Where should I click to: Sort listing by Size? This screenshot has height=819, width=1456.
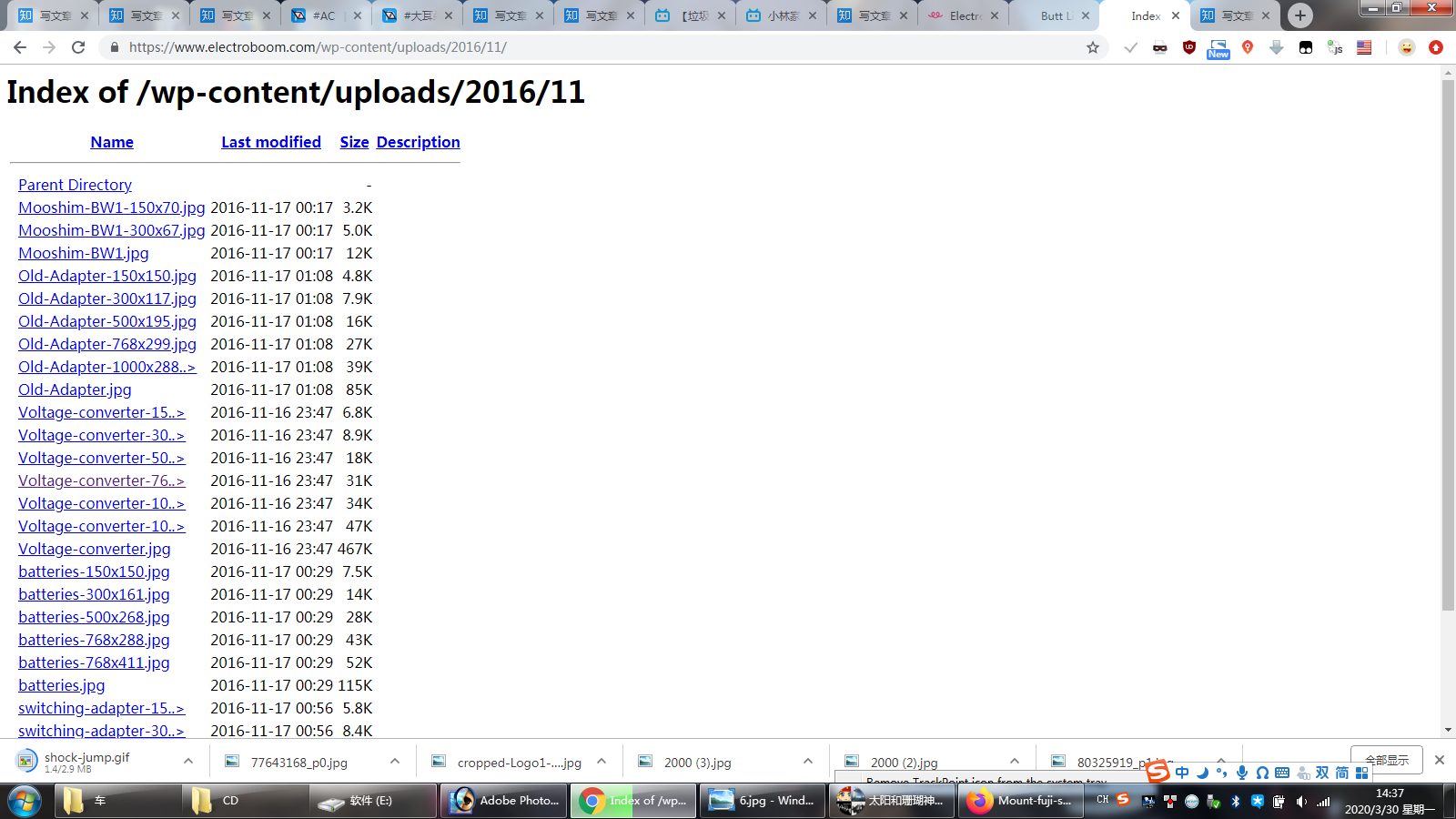click(x=354, y=142)
